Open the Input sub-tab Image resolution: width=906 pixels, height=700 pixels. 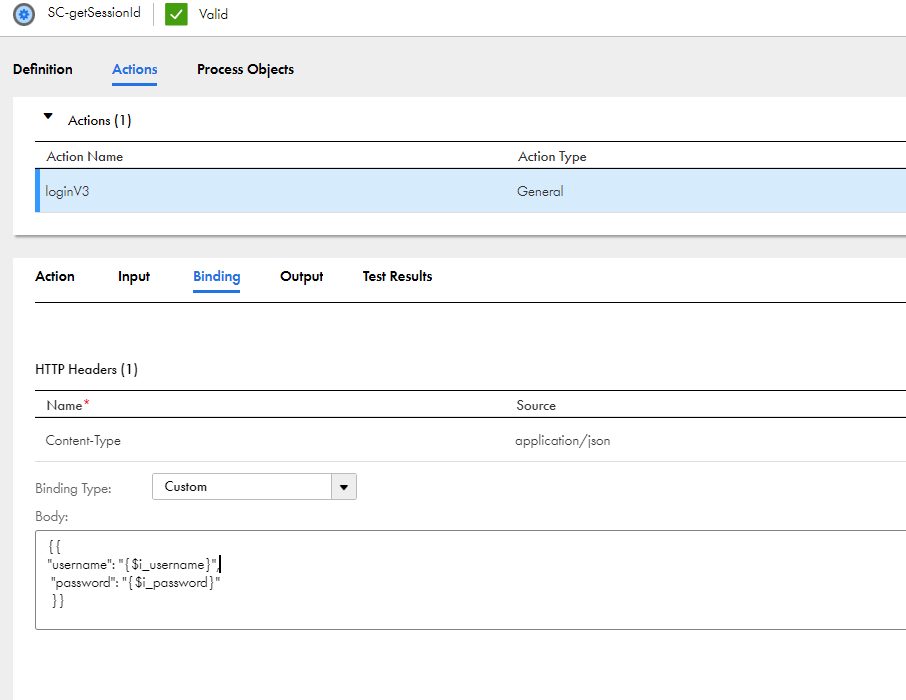point(134,277)
